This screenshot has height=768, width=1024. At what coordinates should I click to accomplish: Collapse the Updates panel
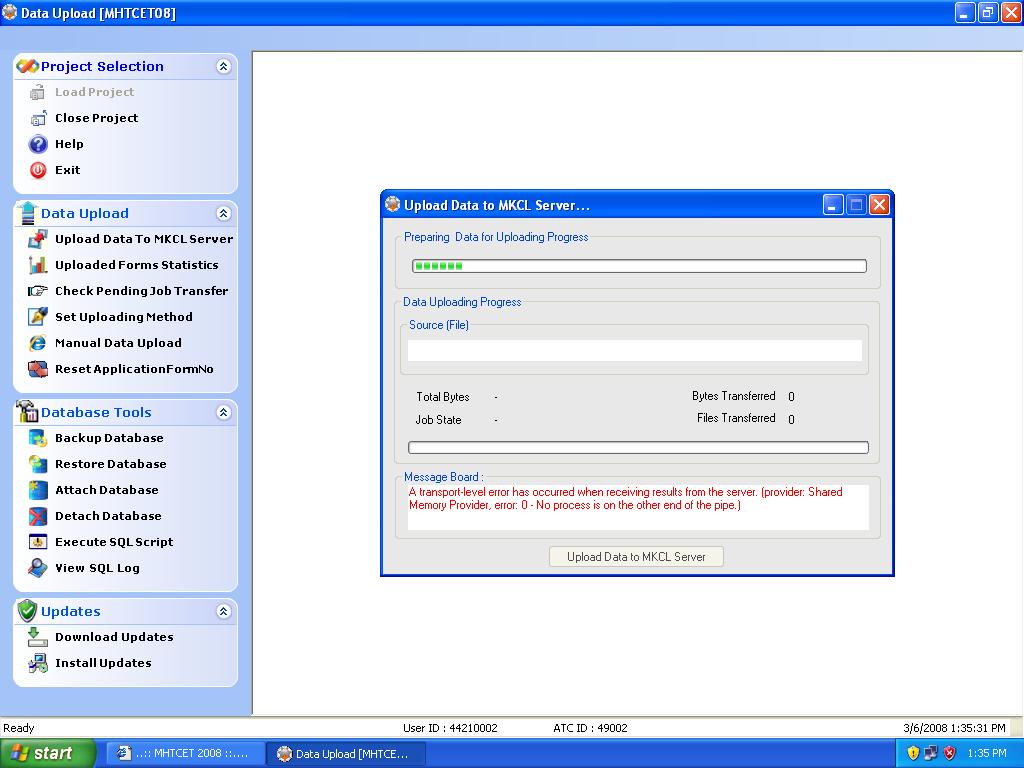(x=223, y=611)
